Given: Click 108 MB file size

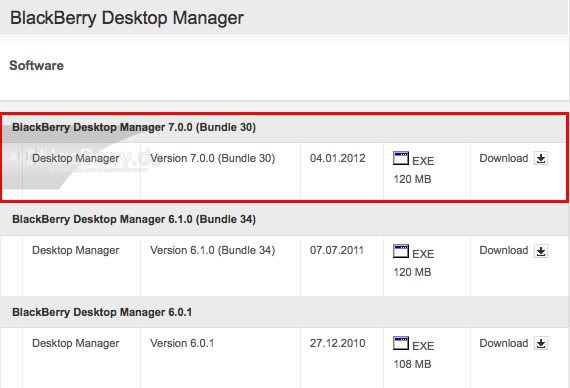Looking at the screenshot, I should 412,364.
